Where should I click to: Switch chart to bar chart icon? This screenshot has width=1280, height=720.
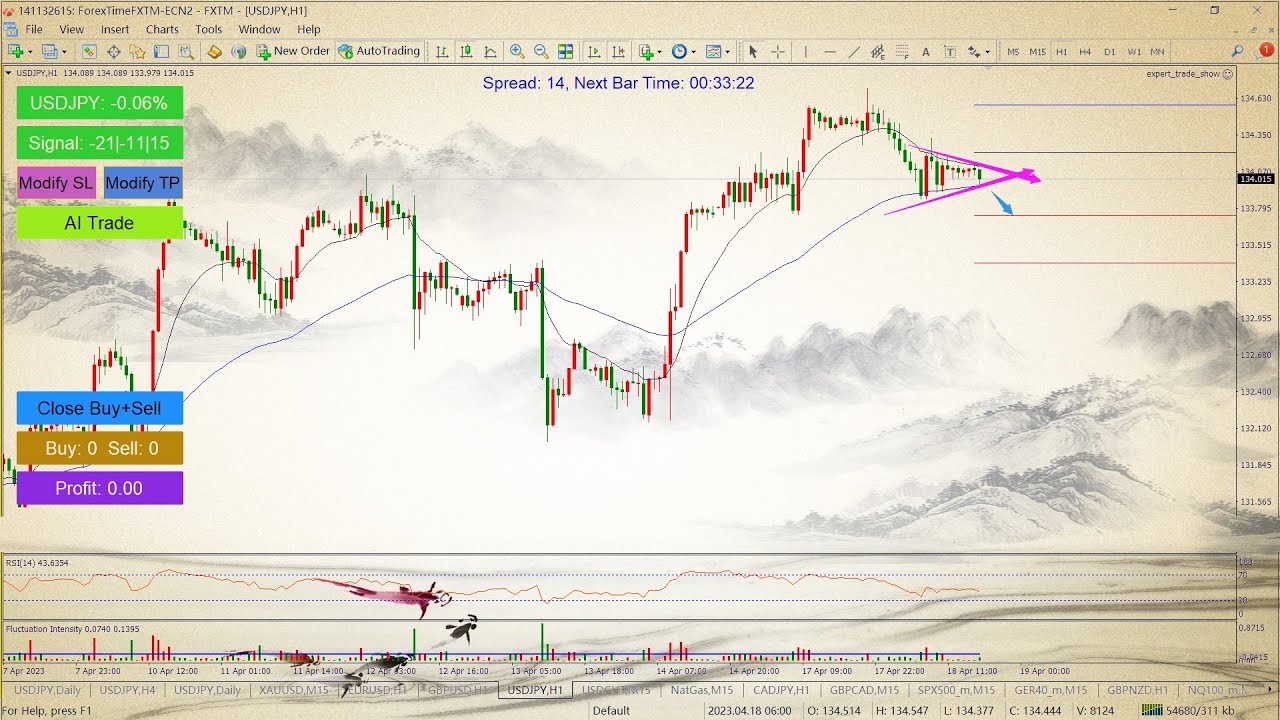[441, 51]
